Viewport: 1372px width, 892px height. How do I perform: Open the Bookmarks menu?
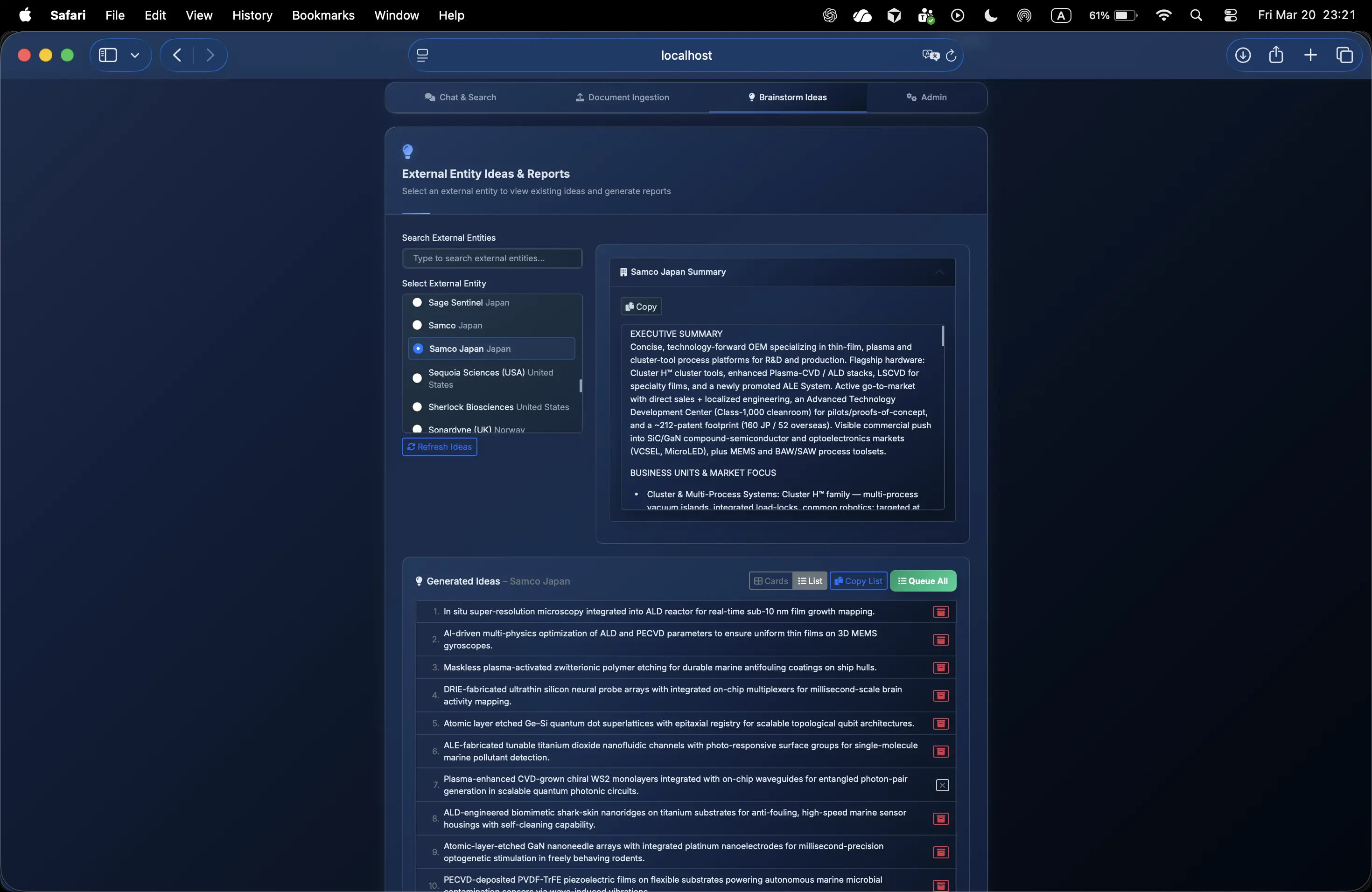pyautogui.click(x=323, y=15)
